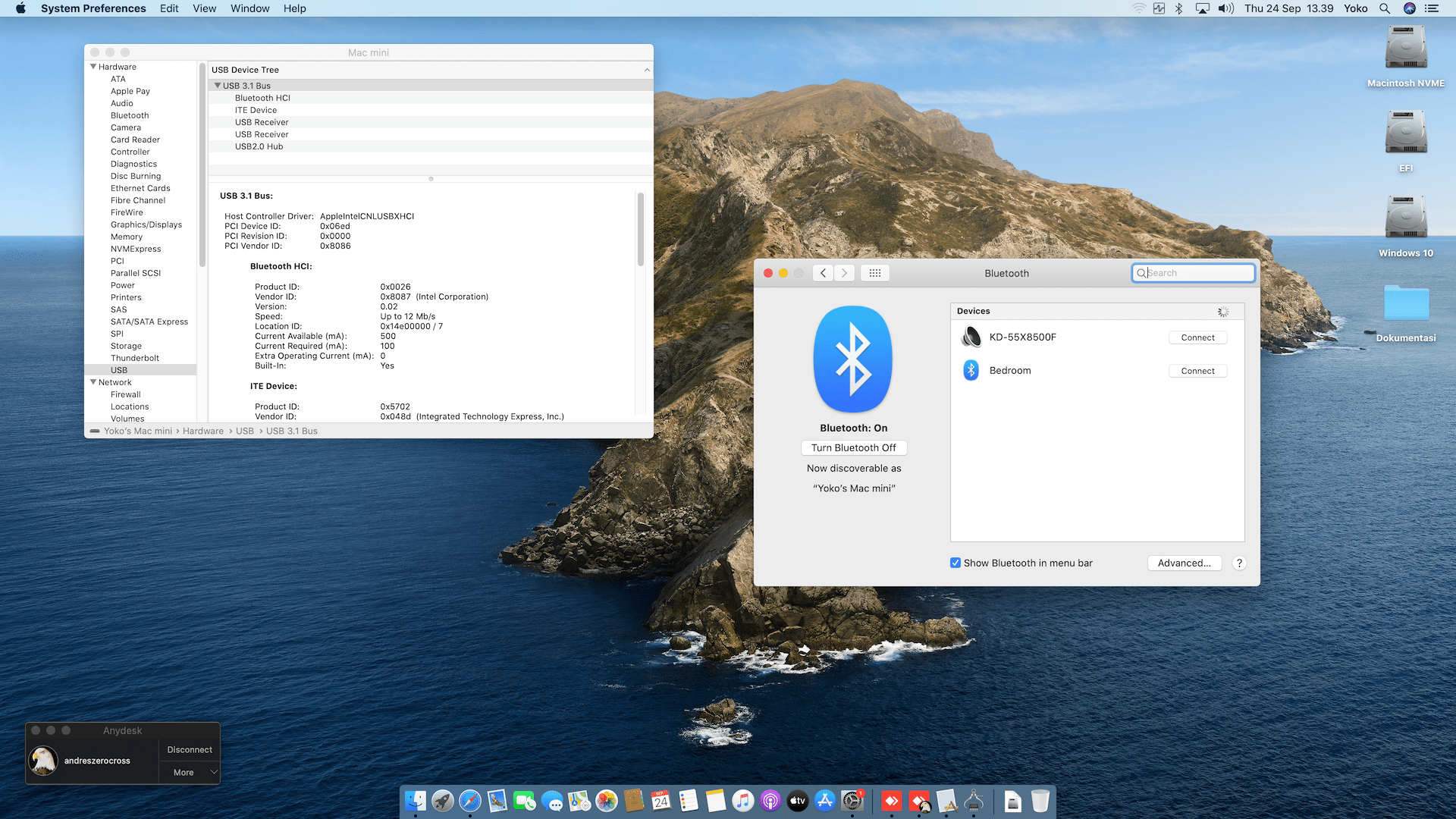
Task: Open the Window menu
Action: point(249,8)
